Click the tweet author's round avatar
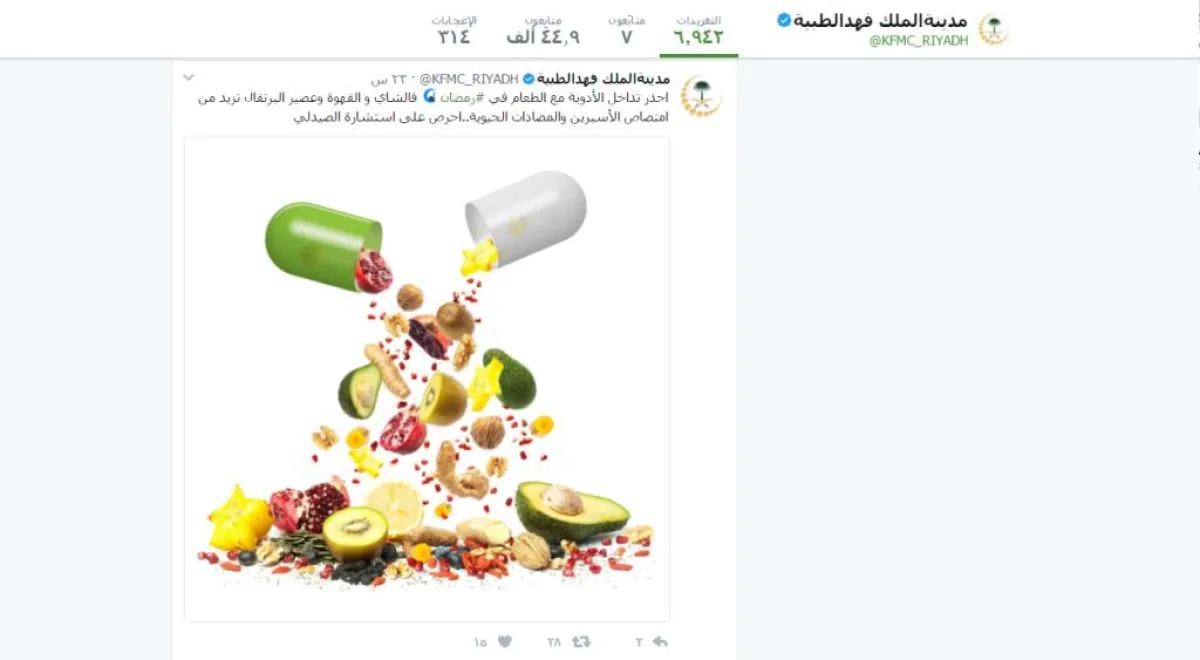 [x=701, y=96]
